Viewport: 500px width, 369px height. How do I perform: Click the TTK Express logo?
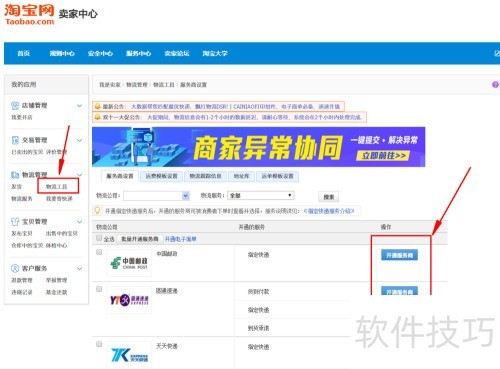click(129, 355)
